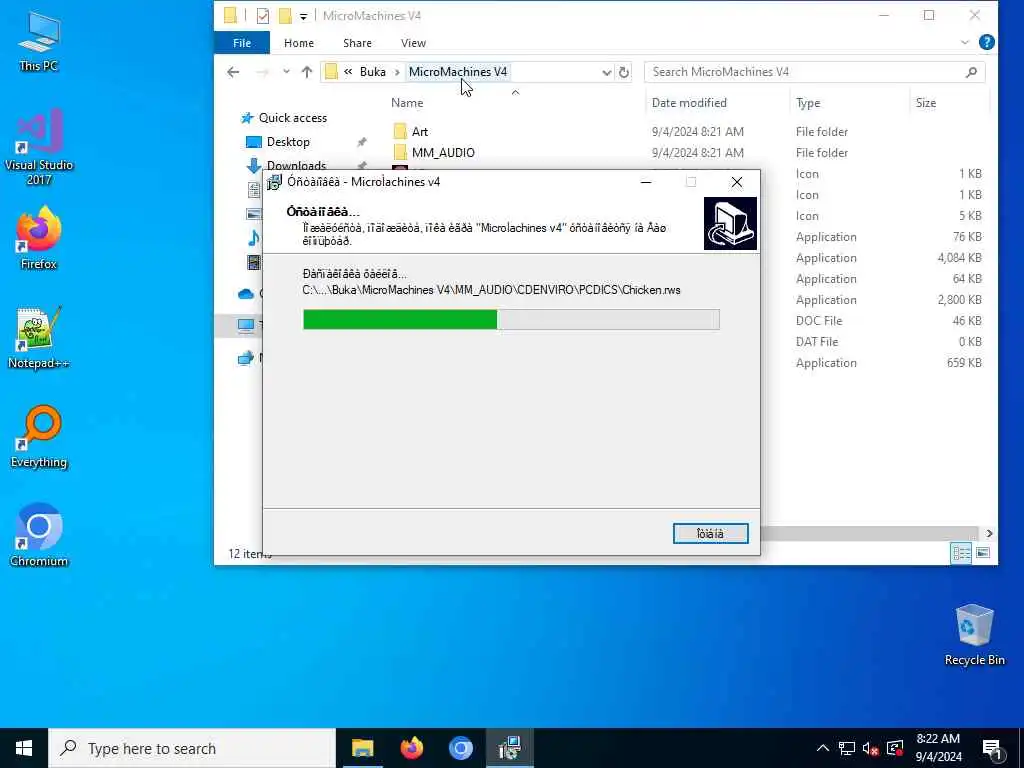Open the Recycle Bin

[974, 635]
